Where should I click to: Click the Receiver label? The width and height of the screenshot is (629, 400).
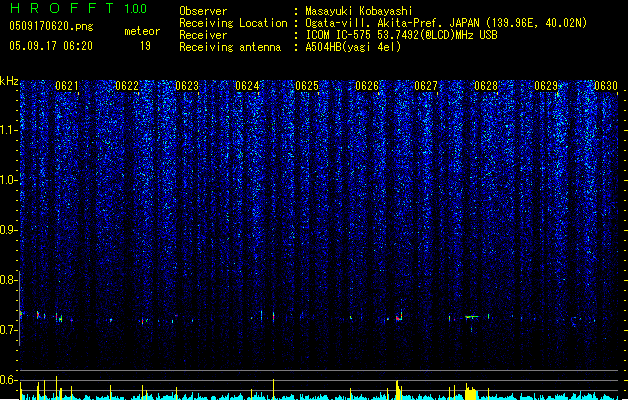pos(203,35)
